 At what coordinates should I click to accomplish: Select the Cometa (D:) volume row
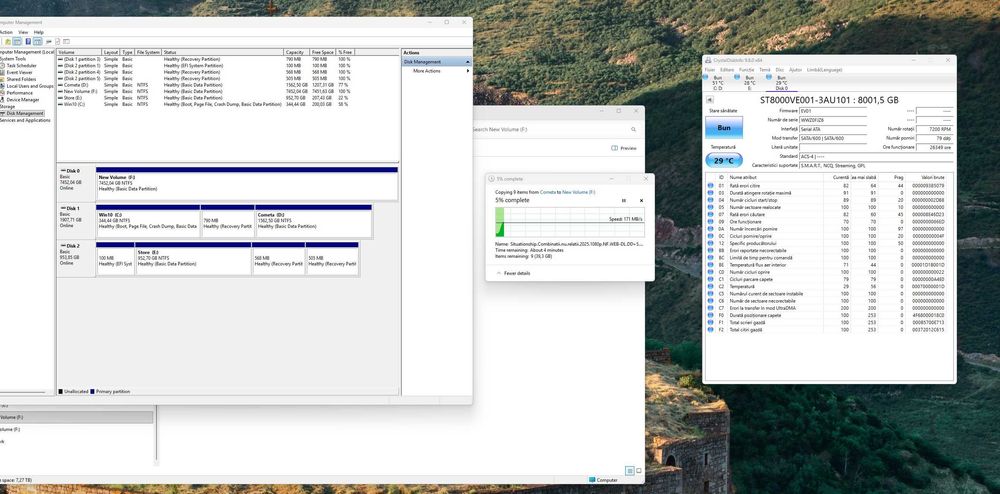(x=205, y=85)
